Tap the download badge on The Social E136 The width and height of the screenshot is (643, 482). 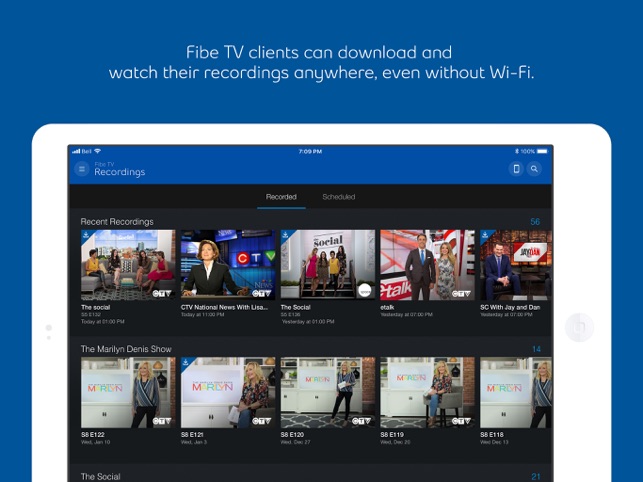coord(286,235)
